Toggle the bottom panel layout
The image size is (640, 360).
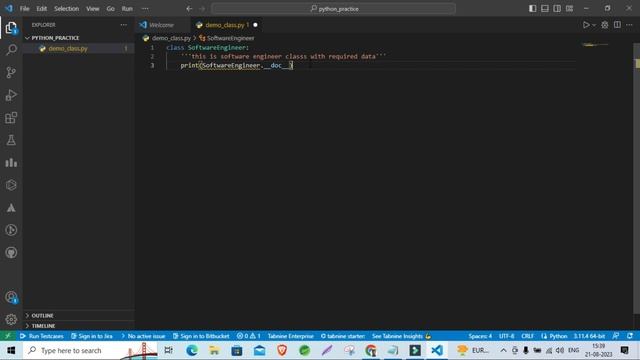[x=544, y=9]
